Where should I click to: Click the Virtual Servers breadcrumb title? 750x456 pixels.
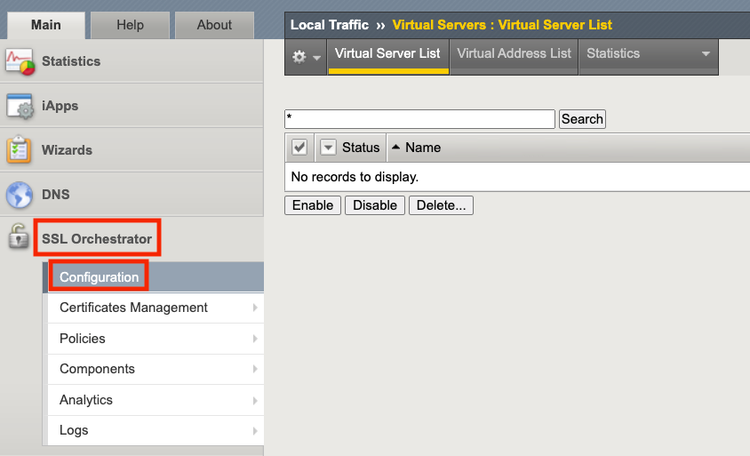(502, 25)
